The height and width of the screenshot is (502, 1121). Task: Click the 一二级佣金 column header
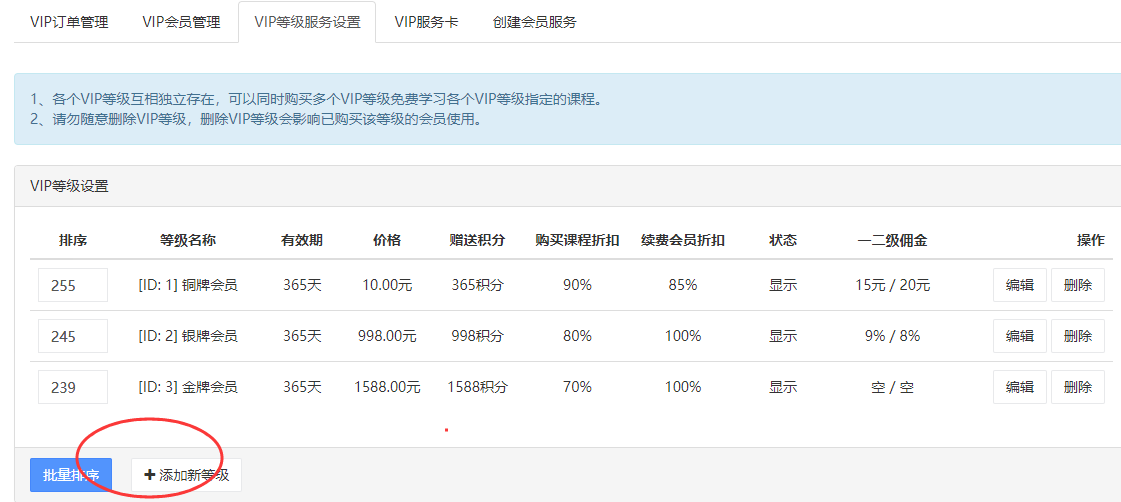pyautogui.click(x=892, y=240)
